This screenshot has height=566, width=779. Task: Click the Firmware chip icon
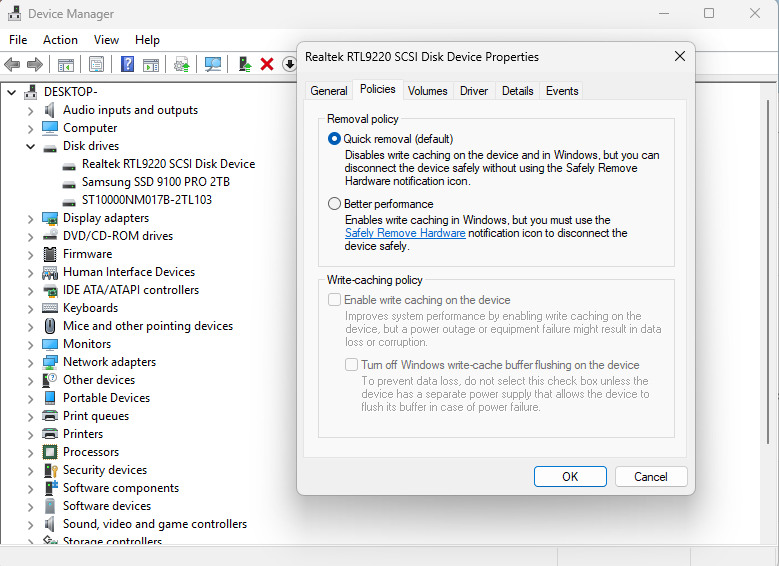50,254
